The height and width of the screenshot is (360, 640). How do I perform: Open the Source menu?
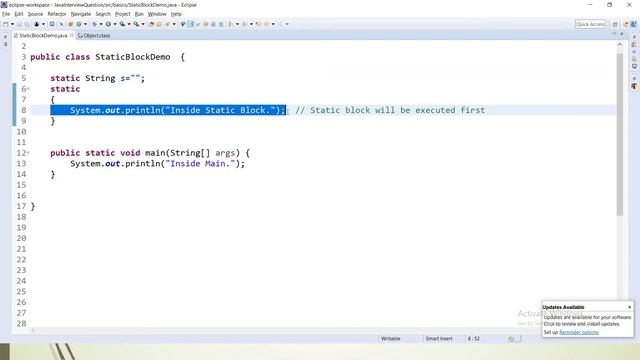35,14
